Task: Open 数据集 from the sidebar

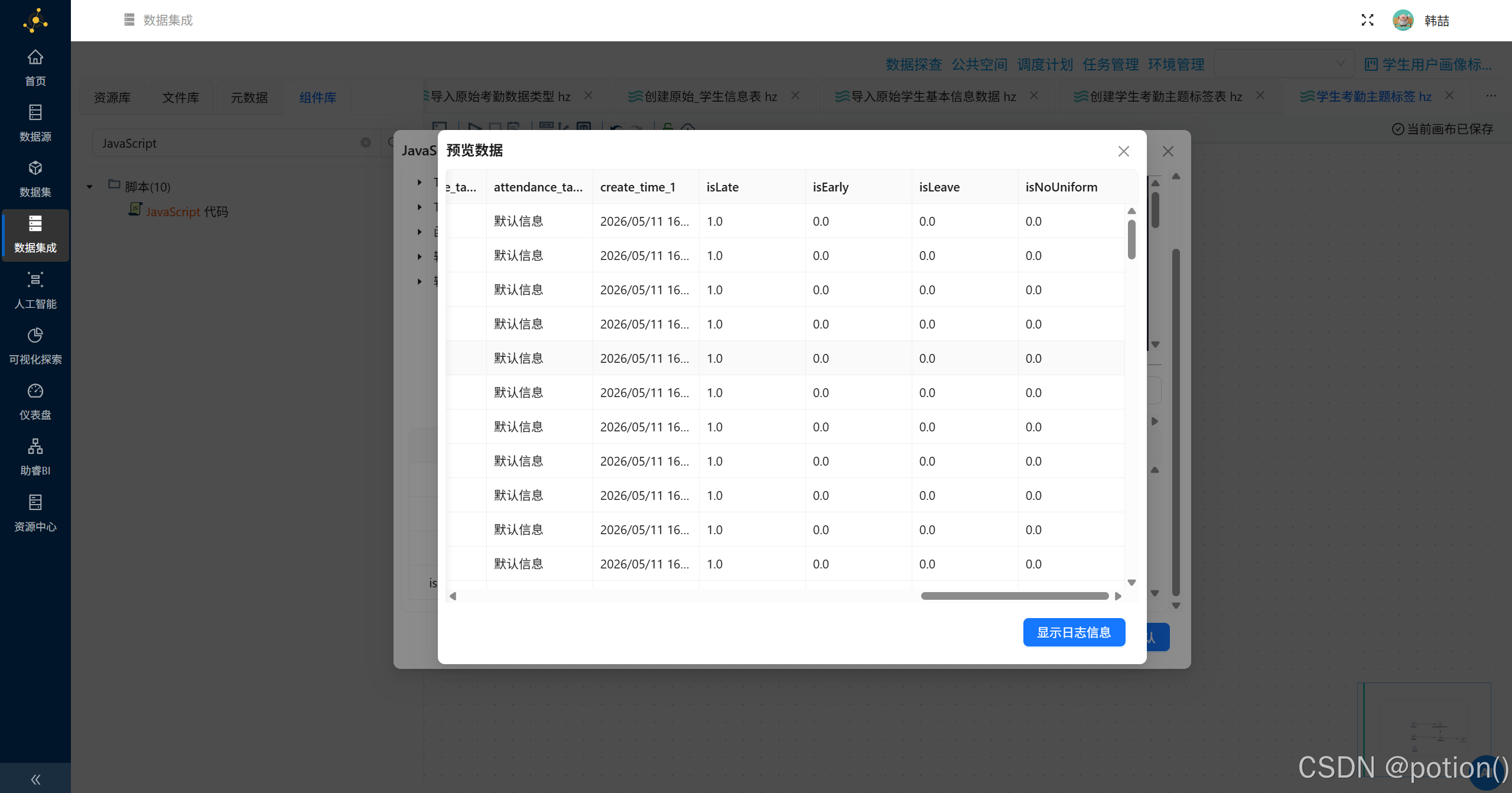Action: 35,179
